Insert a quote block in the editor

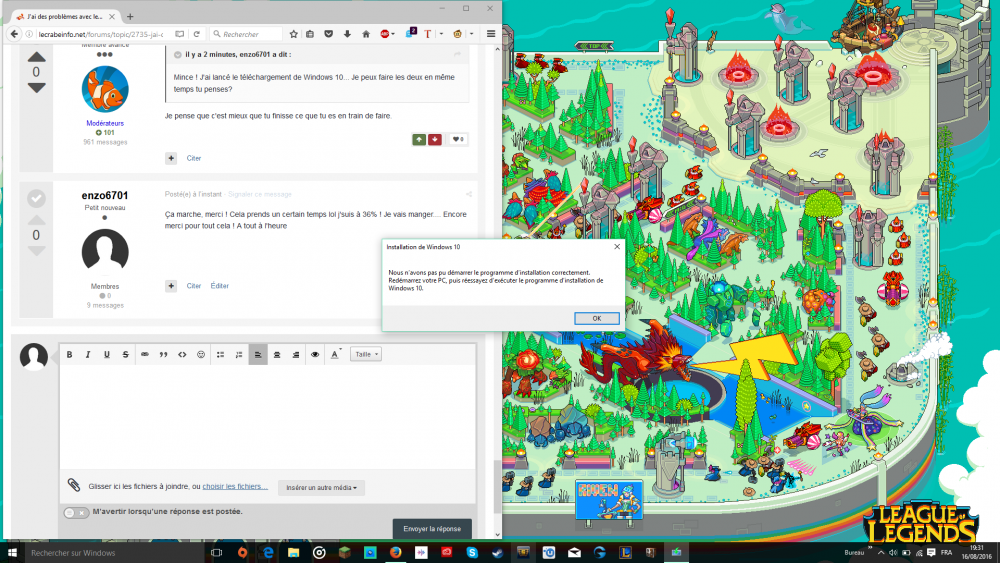coord(163,355)
